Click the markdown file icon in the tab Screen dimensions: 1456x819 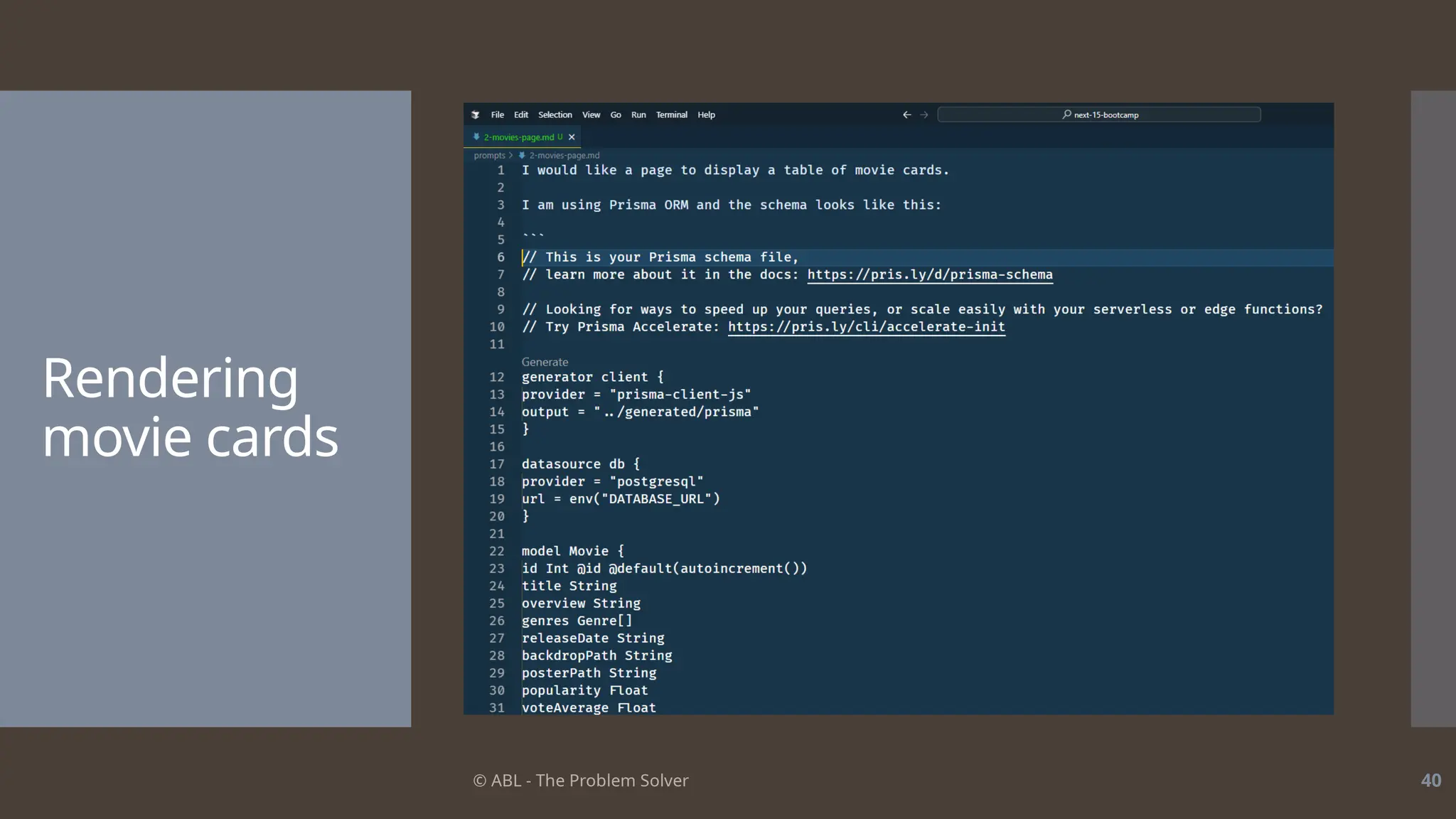click(476, 137)
